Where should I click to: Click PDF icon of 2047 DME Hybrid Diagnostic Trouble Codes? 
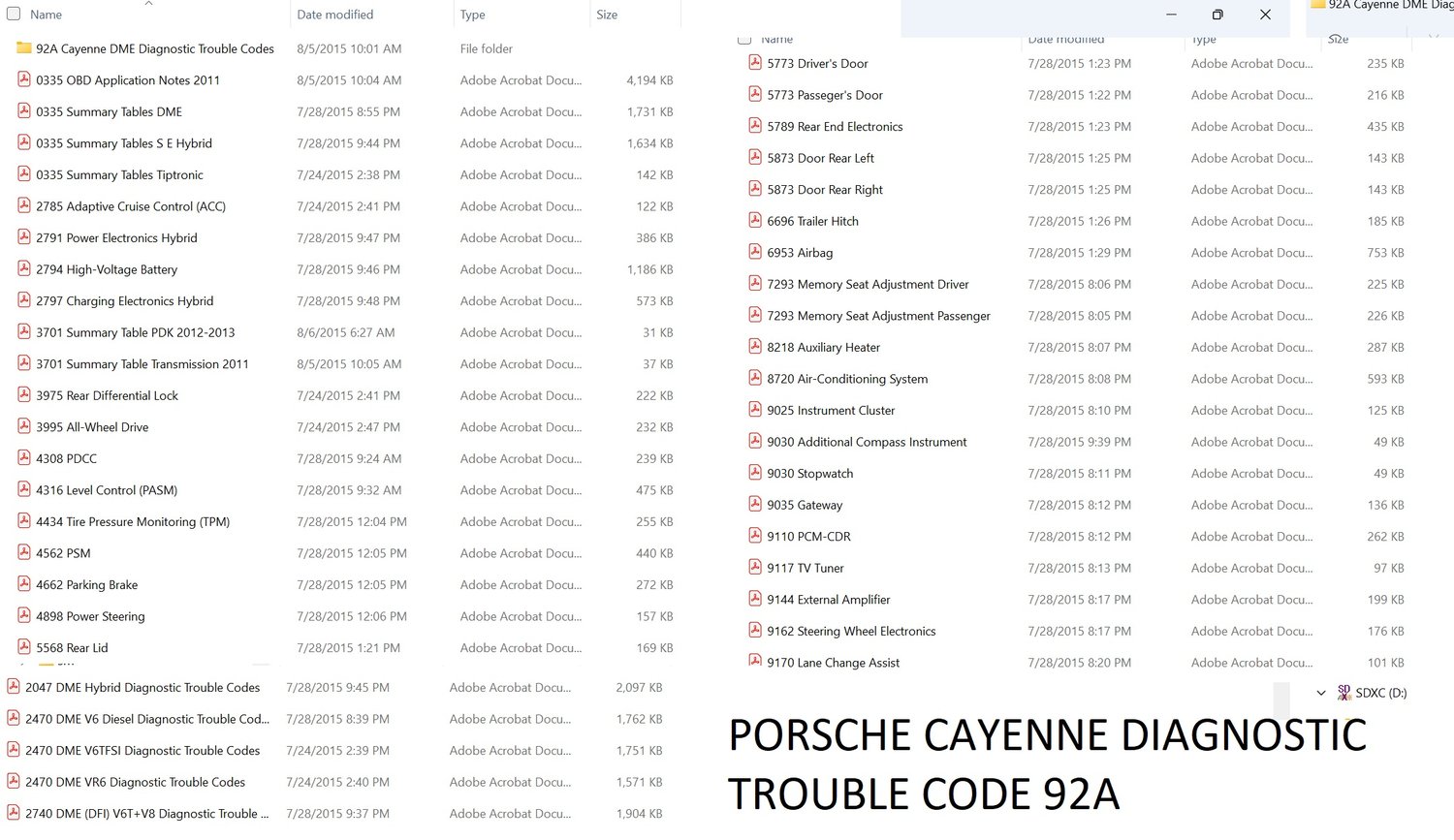(14, 687)
